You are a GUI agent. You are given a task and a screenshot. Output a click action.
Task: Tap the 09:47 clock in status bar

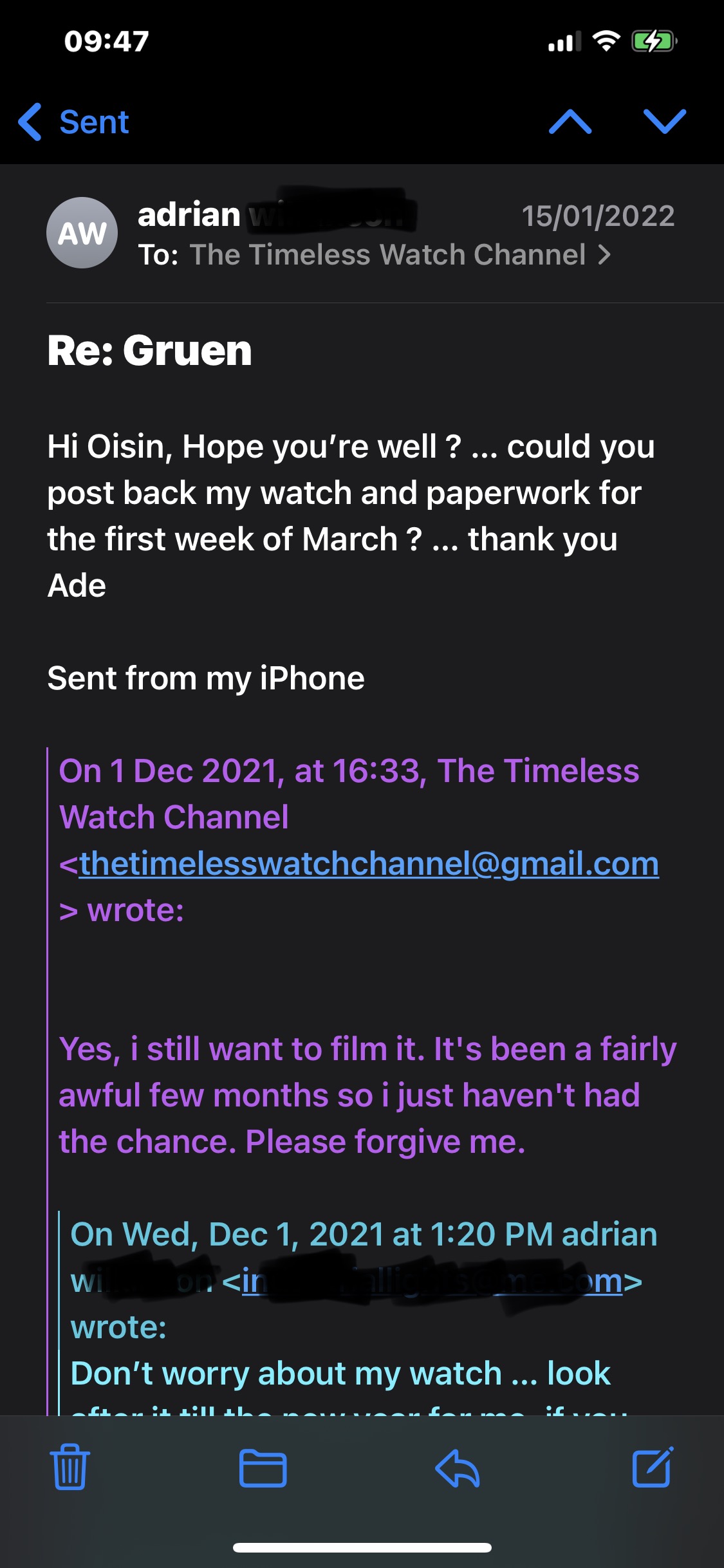click(107, 42)
